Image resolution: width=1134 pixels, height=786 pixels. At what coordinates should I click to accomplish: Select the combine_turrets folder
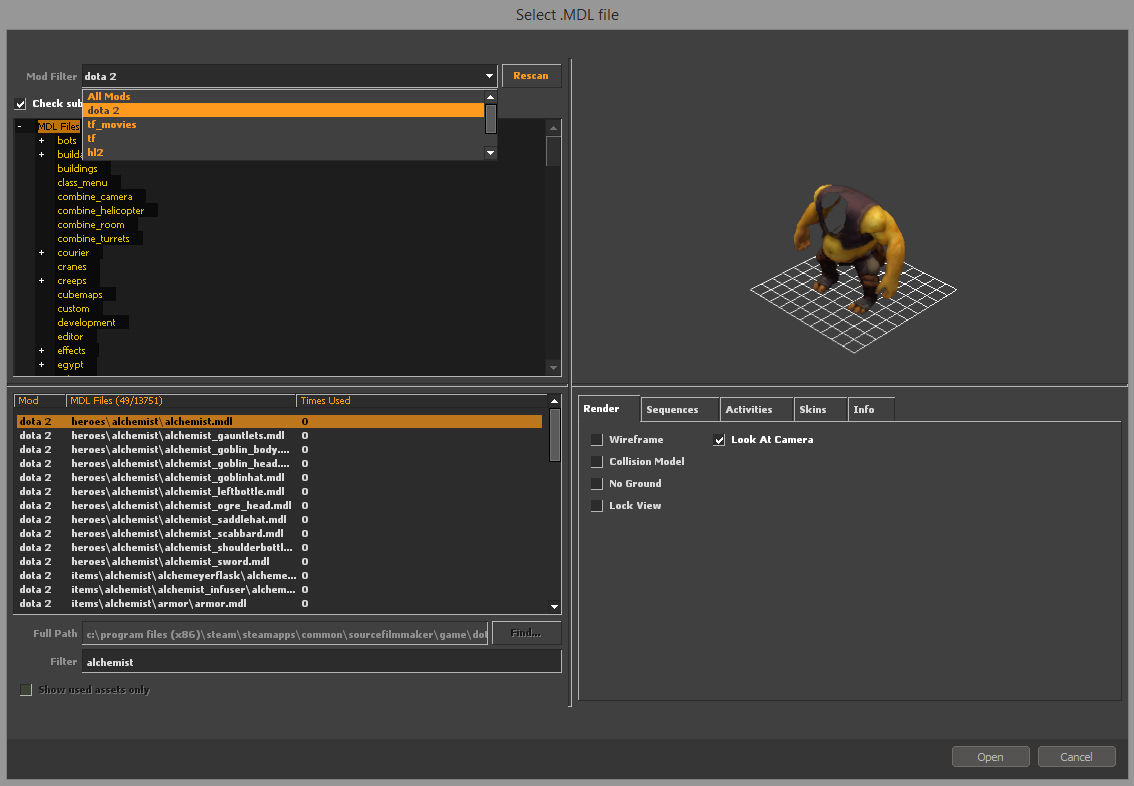(93, 239)
